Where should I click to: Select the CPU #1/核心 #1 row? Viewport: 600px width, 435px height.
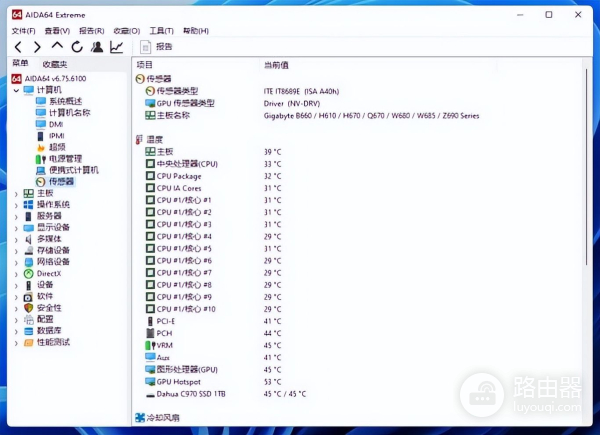click(x=214, y=200)
